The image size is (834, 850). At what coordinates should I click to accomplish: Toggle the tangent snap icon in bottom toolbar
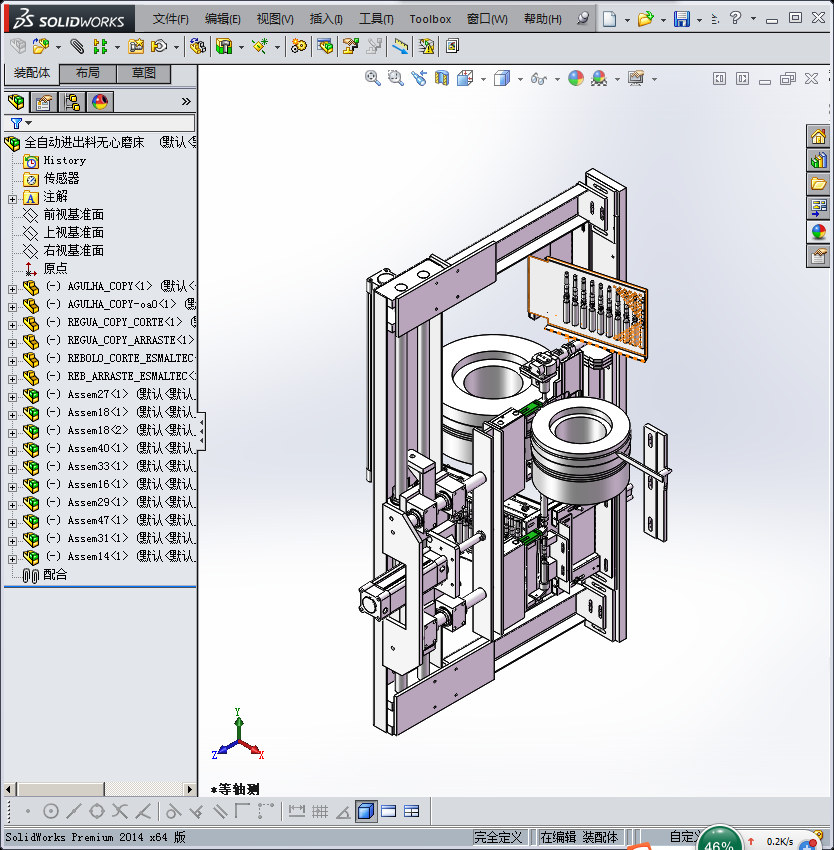[173, 811]
